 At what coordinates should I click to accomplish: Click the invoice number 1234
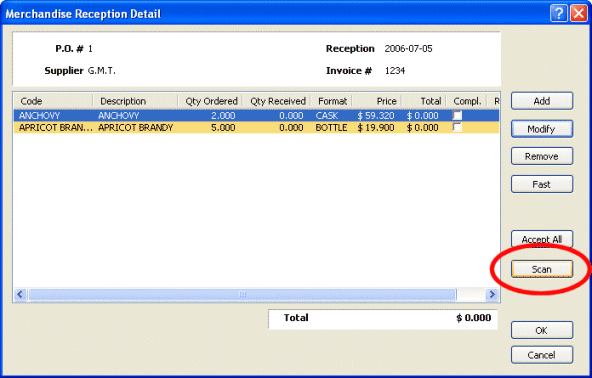point(395,71)
